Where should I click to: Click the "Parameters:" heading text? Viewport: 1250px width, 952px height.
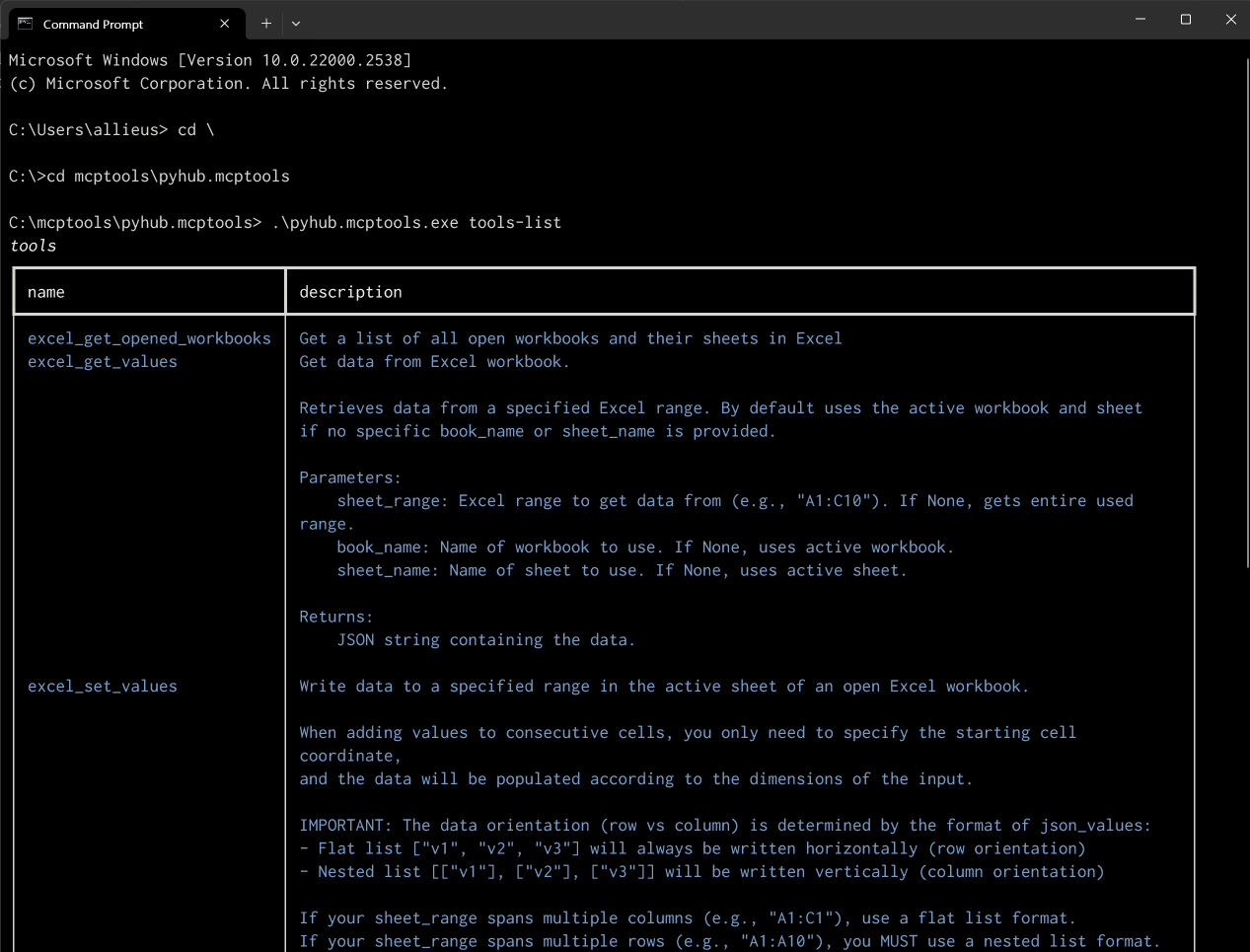pos(350,477)
